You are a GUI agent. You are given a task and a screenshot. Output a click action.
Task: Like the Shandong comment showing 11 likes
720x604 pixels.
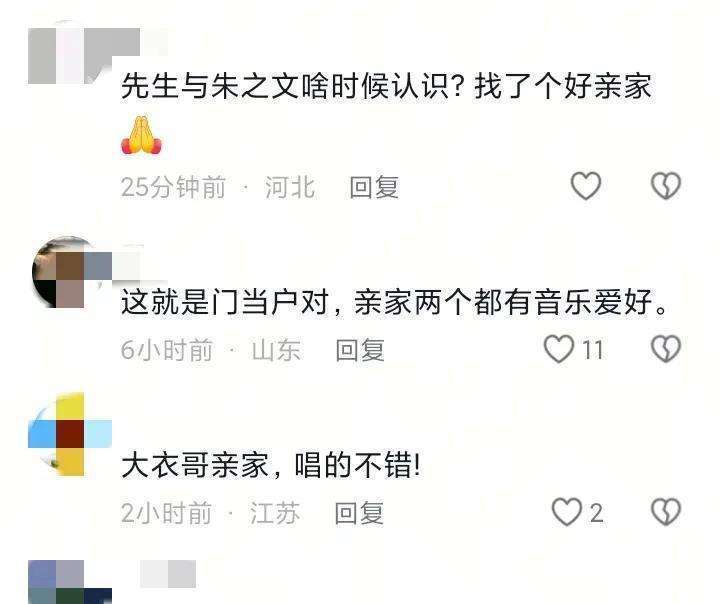click(x=559, y=349)
